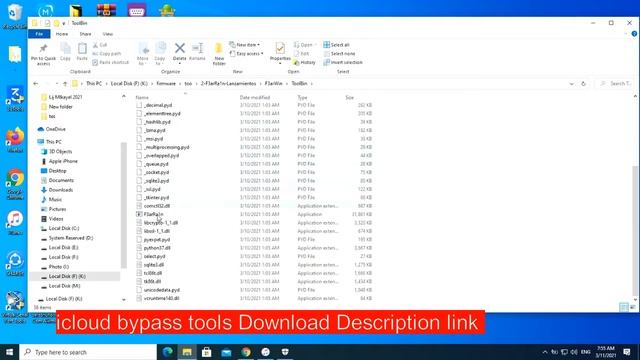Sort by Date modified column header
Image resolution: width=640 pixels, height=360 pixels.
(255, 98)
